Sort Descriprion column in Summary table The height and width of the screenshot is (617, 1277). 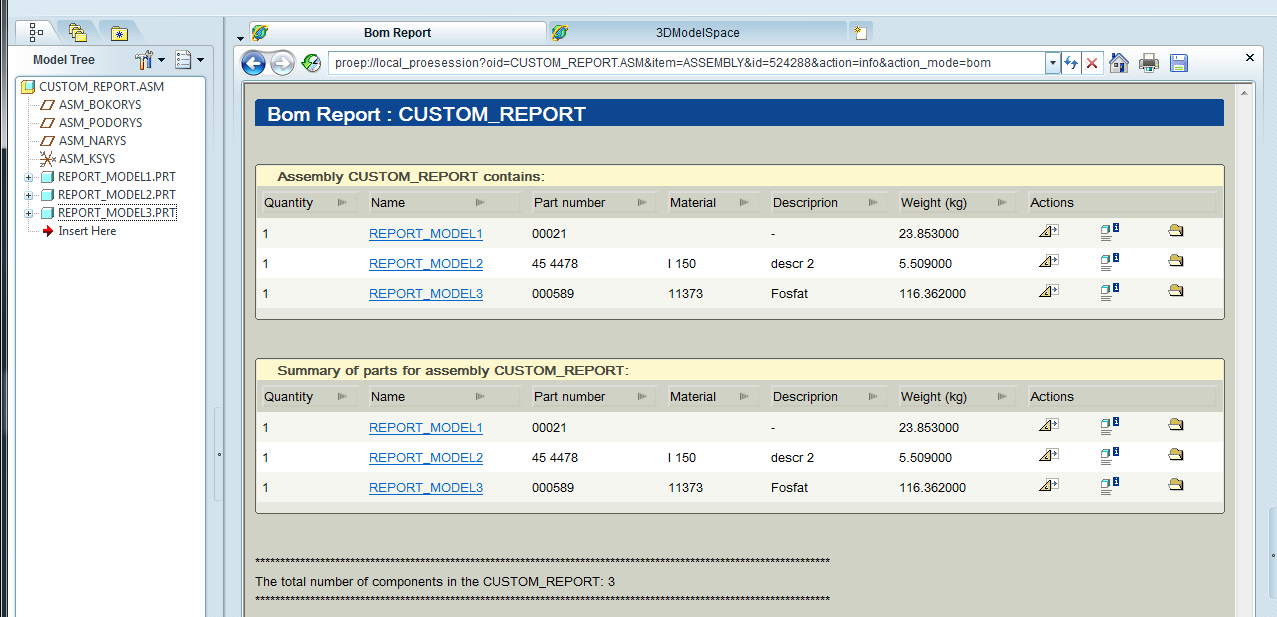click(x=875, y=397)
